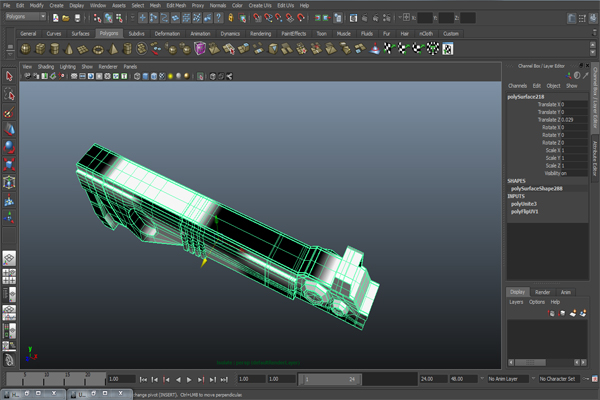
Task: Toggle select by object type mode
Action: click(108, 18)
